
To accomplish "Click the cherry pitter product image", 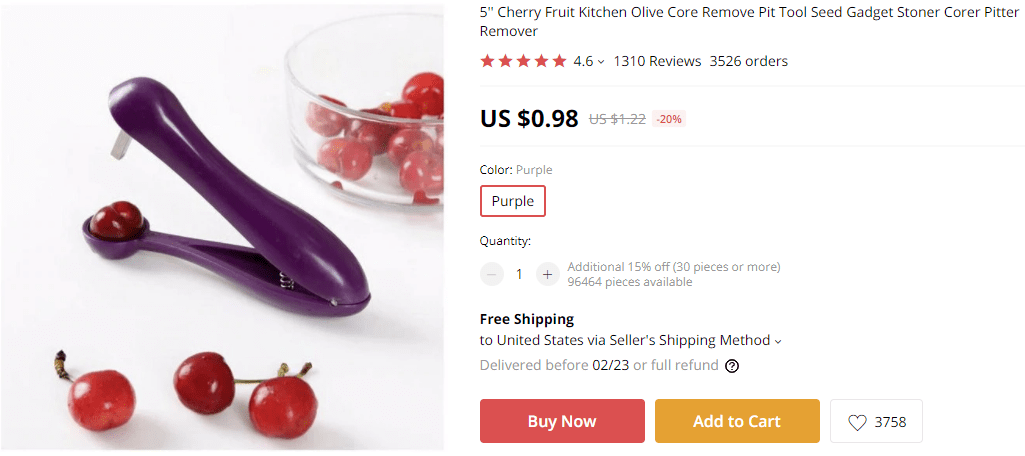I will coord(222,226).
